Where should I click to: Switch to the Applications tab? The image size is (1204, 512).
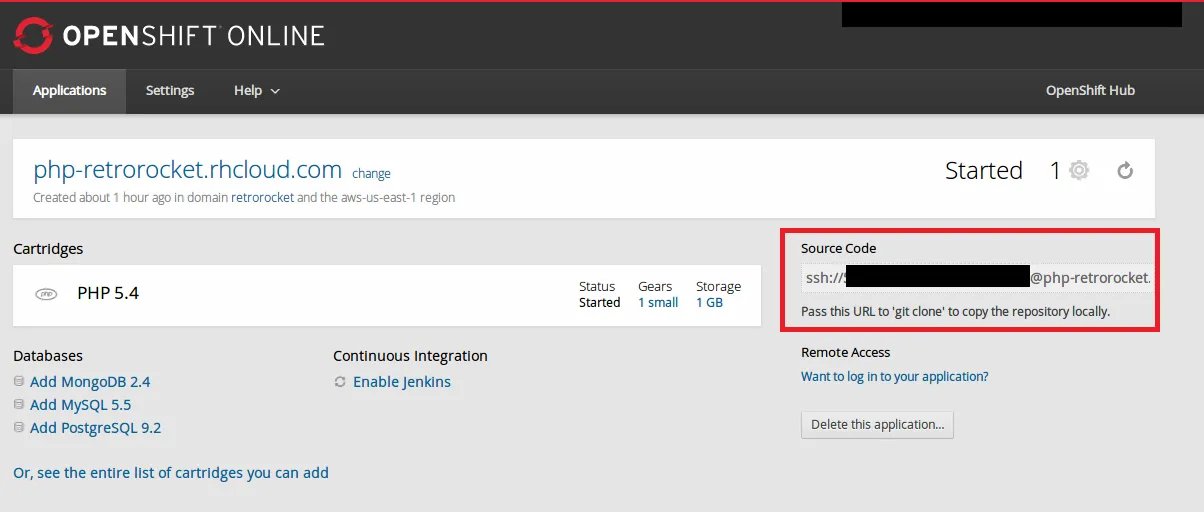pyautogui.click(x=69, y=91)
